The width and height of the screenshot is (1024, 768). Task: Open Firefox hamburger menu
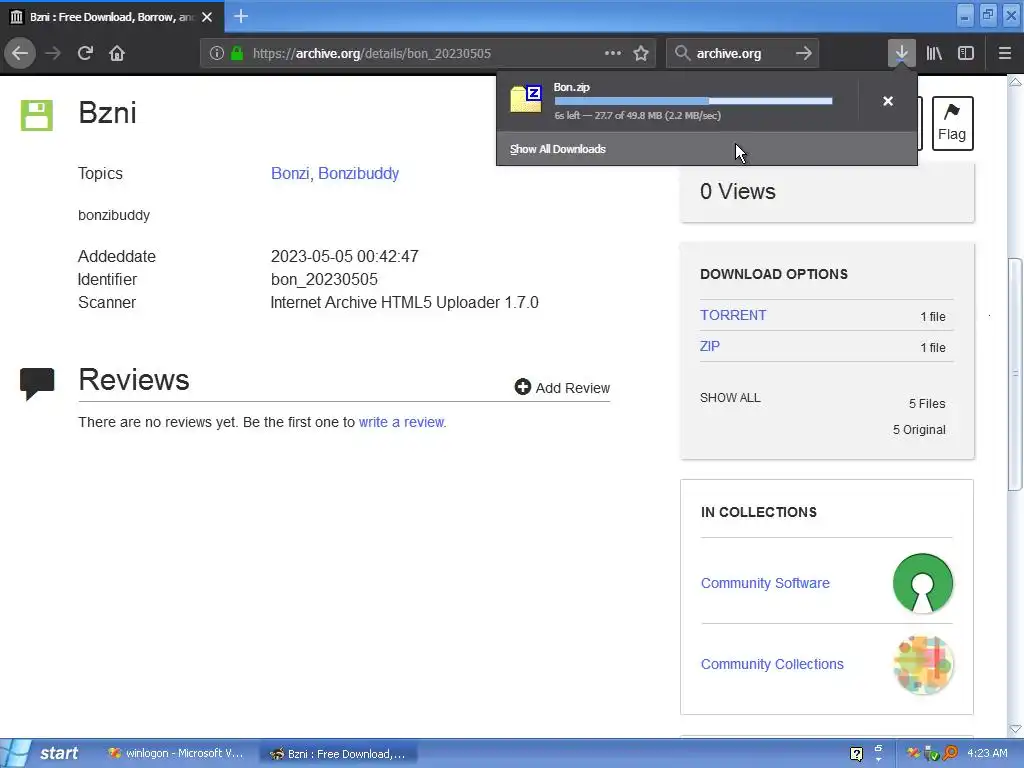1004,53
